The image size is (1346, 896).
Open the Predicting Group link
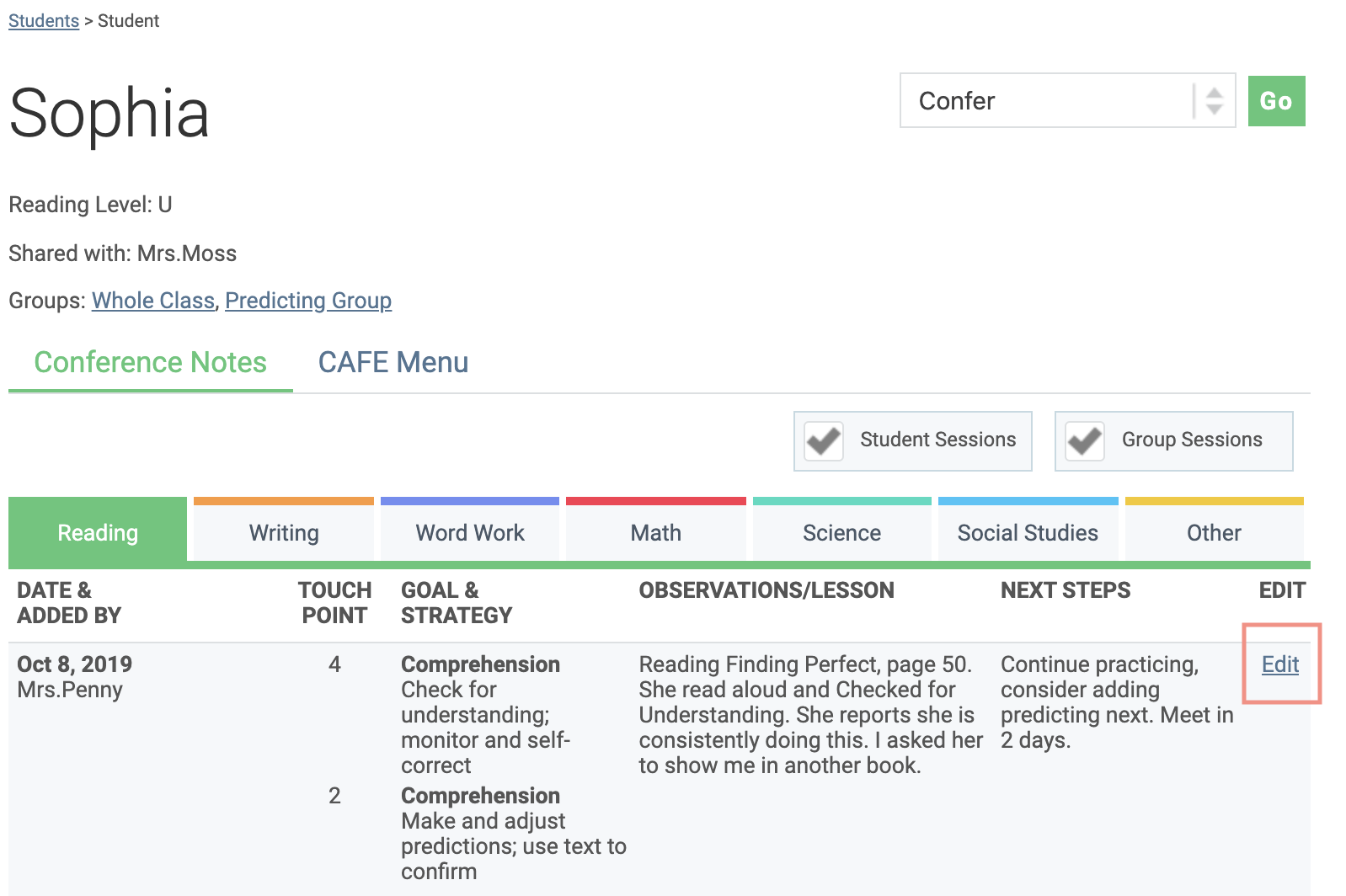click(x=308, y=301)
